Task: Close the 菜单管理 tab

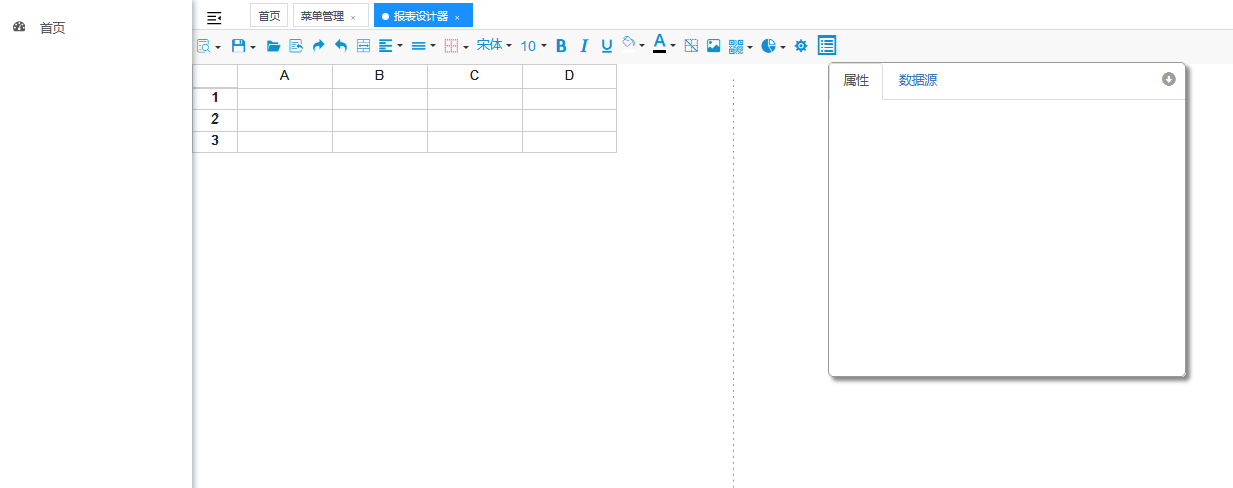Action: [x=353, y=17]
